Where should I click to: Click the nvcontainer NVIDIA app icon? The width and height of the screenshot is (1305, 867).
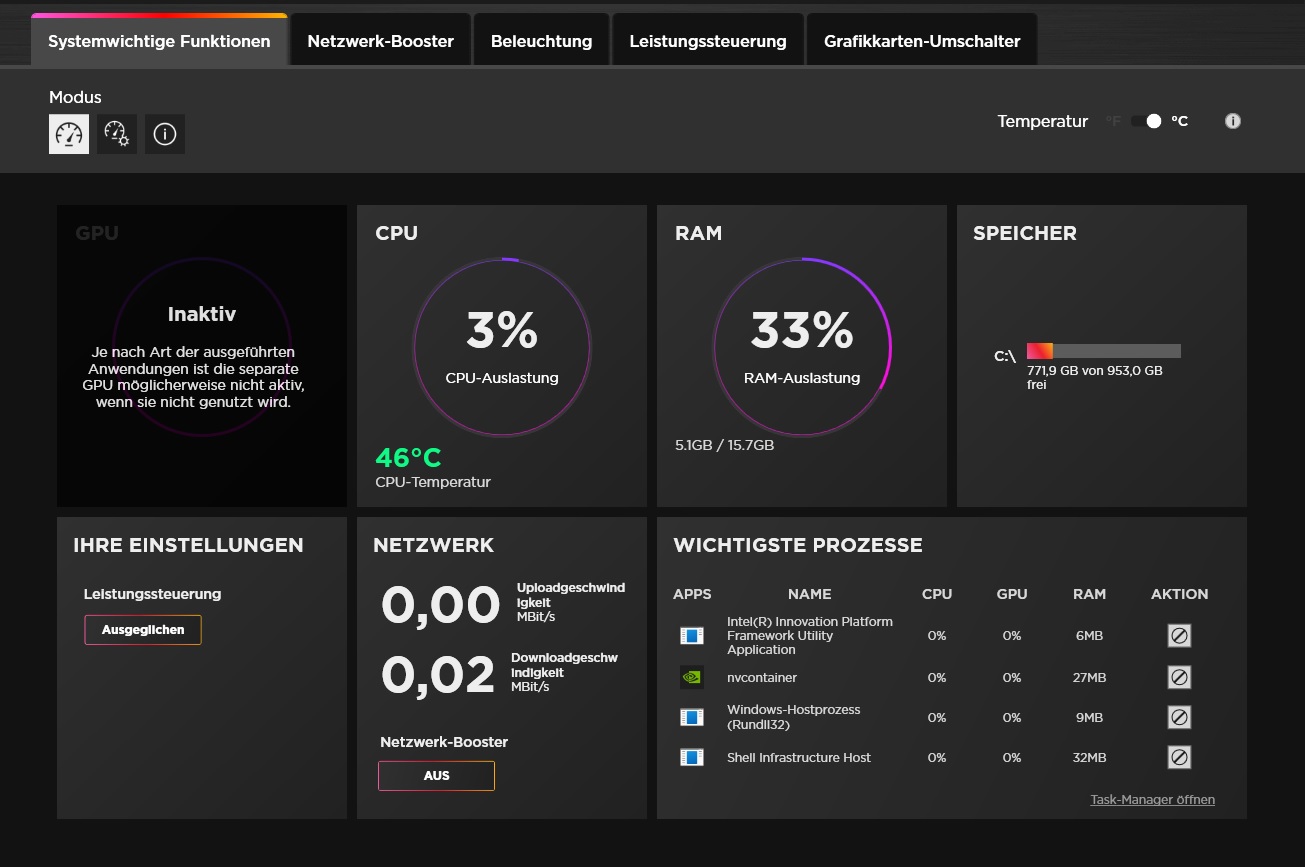tap(691, 677)
